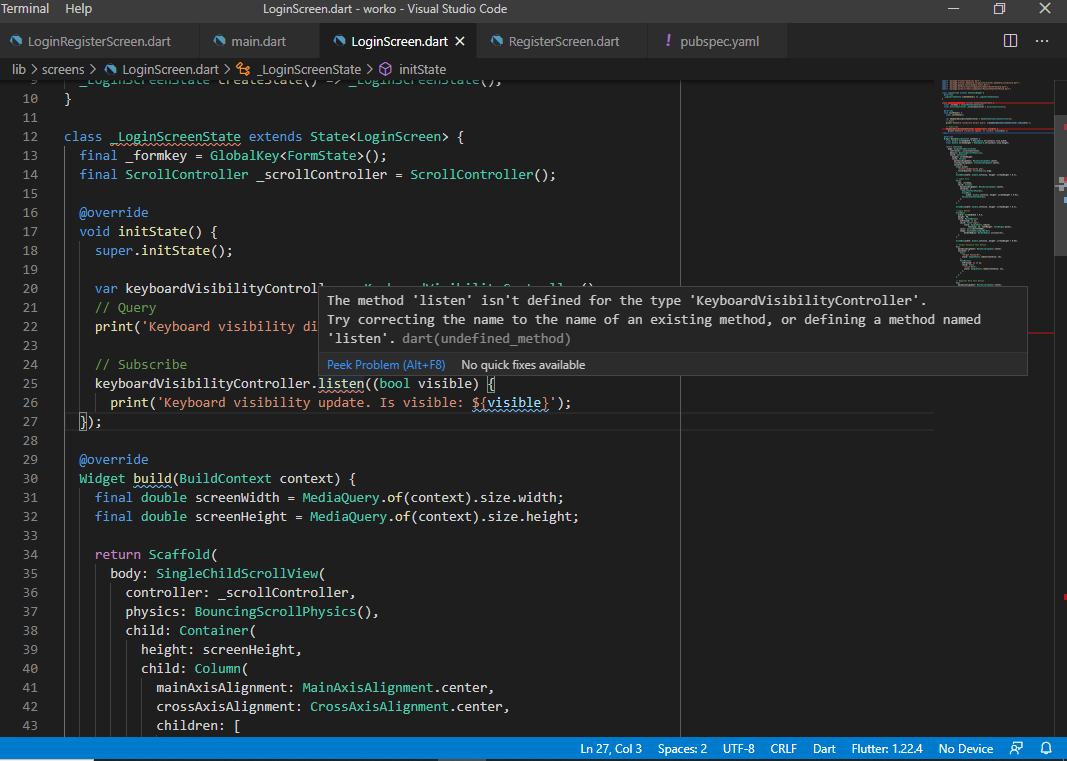Click the Dart file icon on main.dart tab
The width and height of the screenshot is (1067, 761).
(219, 41)
